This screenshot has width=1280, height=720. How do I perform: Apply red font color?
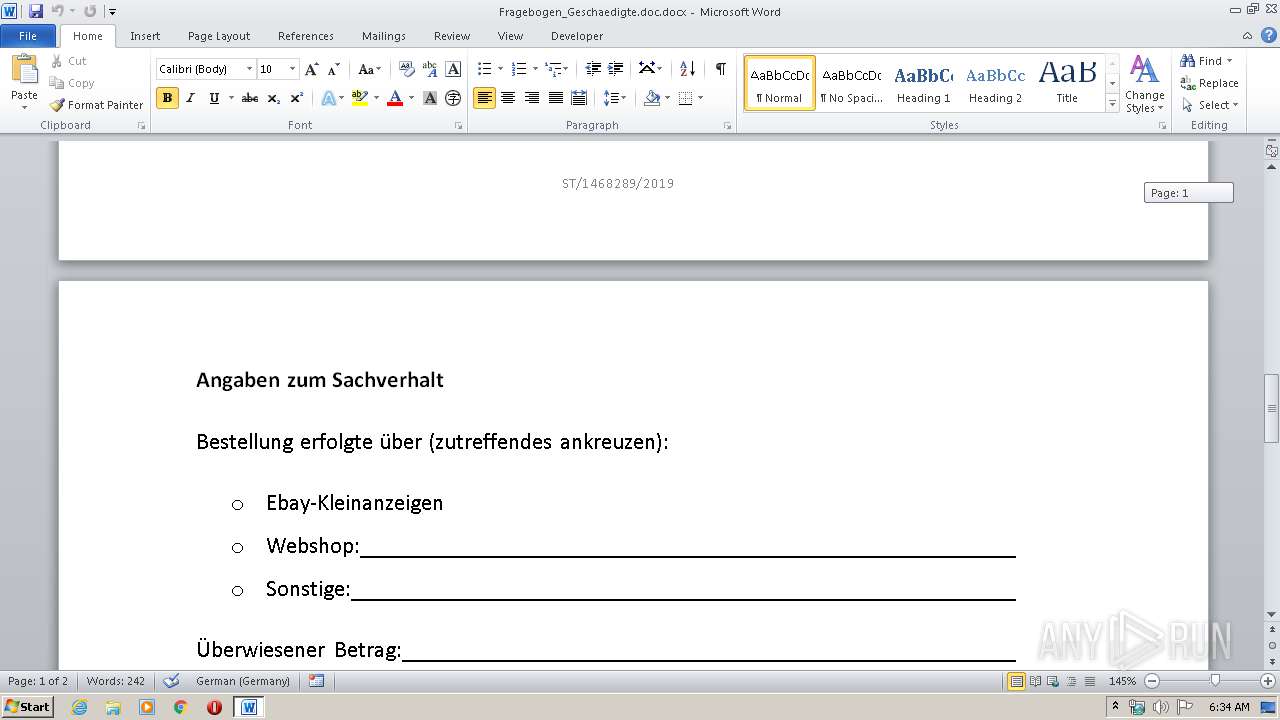(394, 98)
